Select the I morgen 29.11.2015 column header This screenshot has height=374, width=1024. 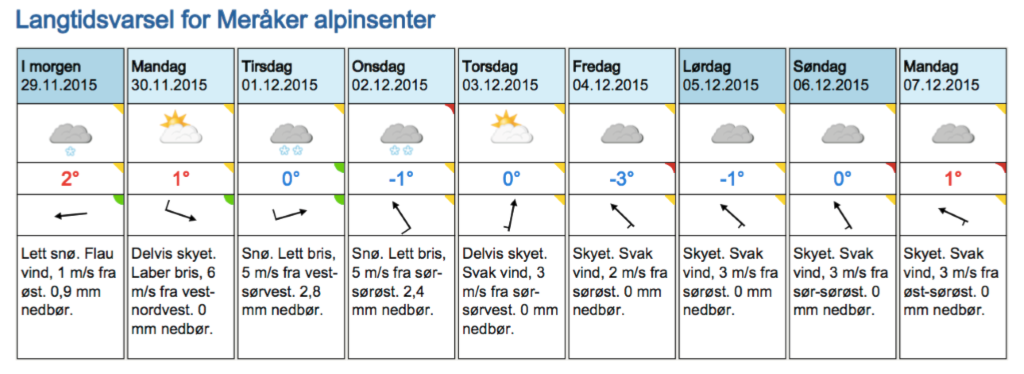[71, 75]
